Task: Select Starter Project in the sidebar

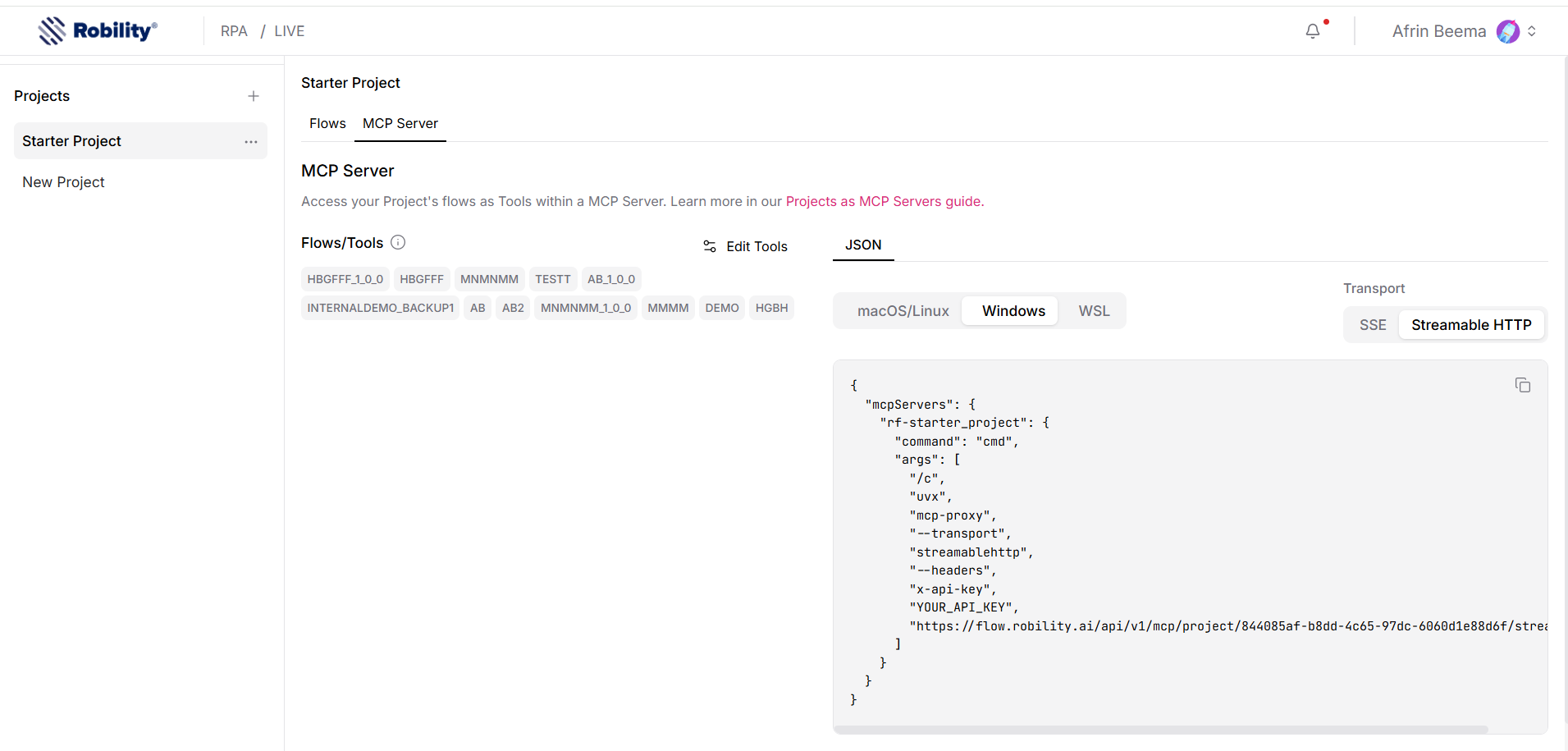Action: [140, 141]
